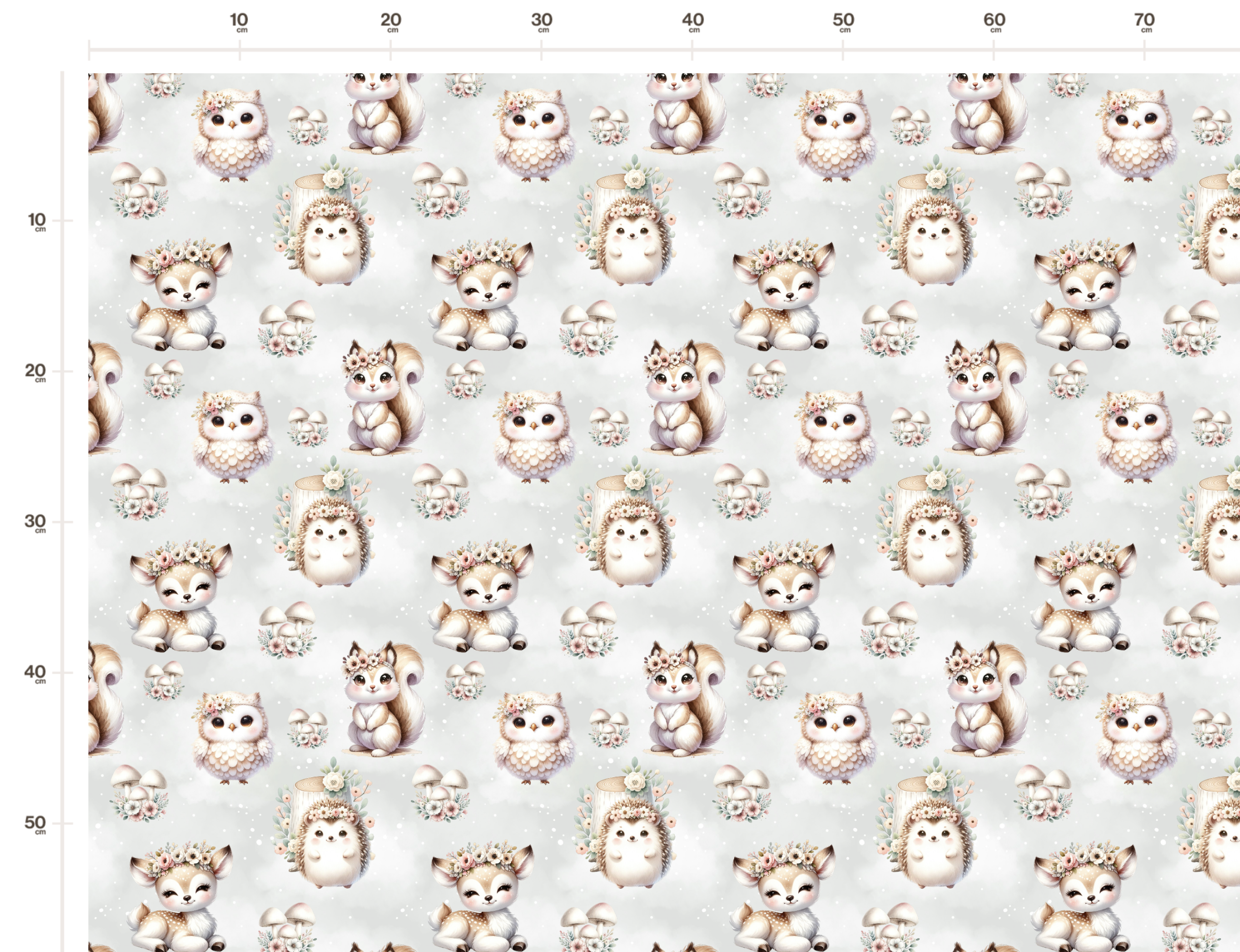The height and width of the screenshot is (952, 1240).
Task: Click the 50 cm label on top ruler
Action: 843,22
